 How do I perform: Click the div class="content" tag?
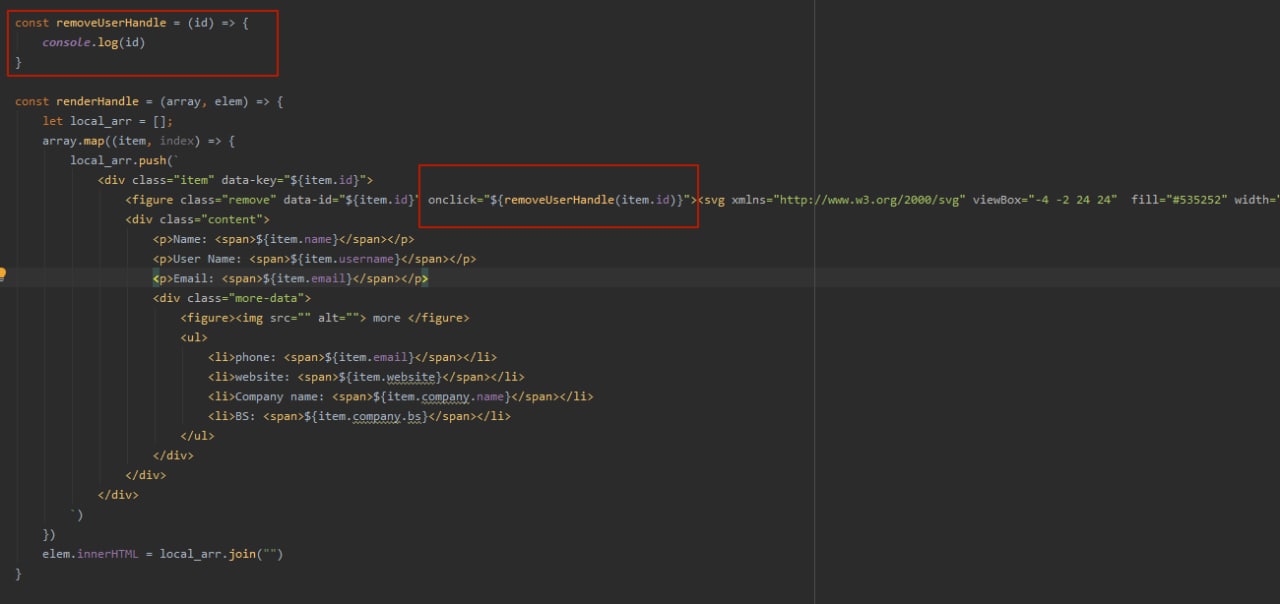[x=198, y=219]
